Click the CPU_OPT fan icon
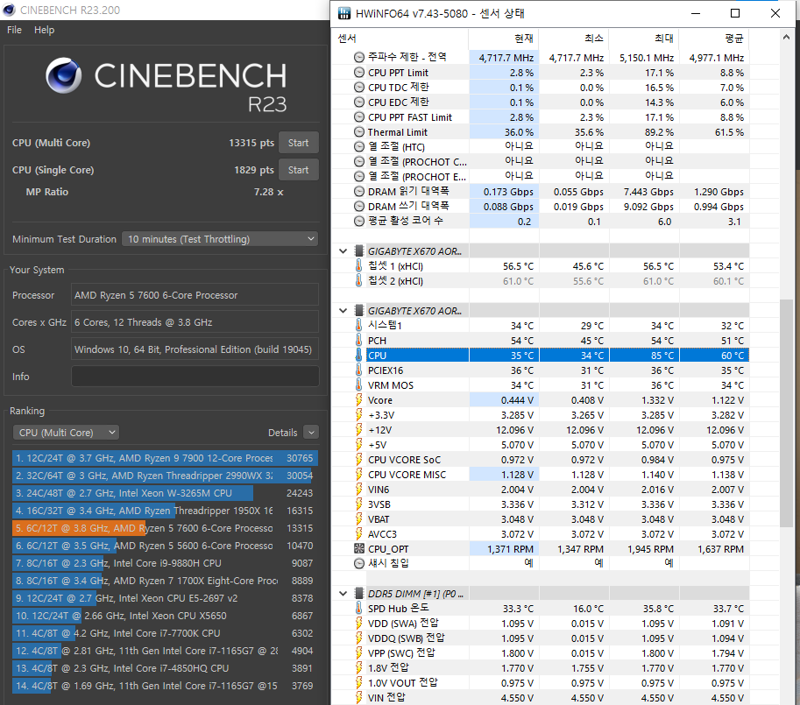 pyautogui.click(x=359, y=549)
